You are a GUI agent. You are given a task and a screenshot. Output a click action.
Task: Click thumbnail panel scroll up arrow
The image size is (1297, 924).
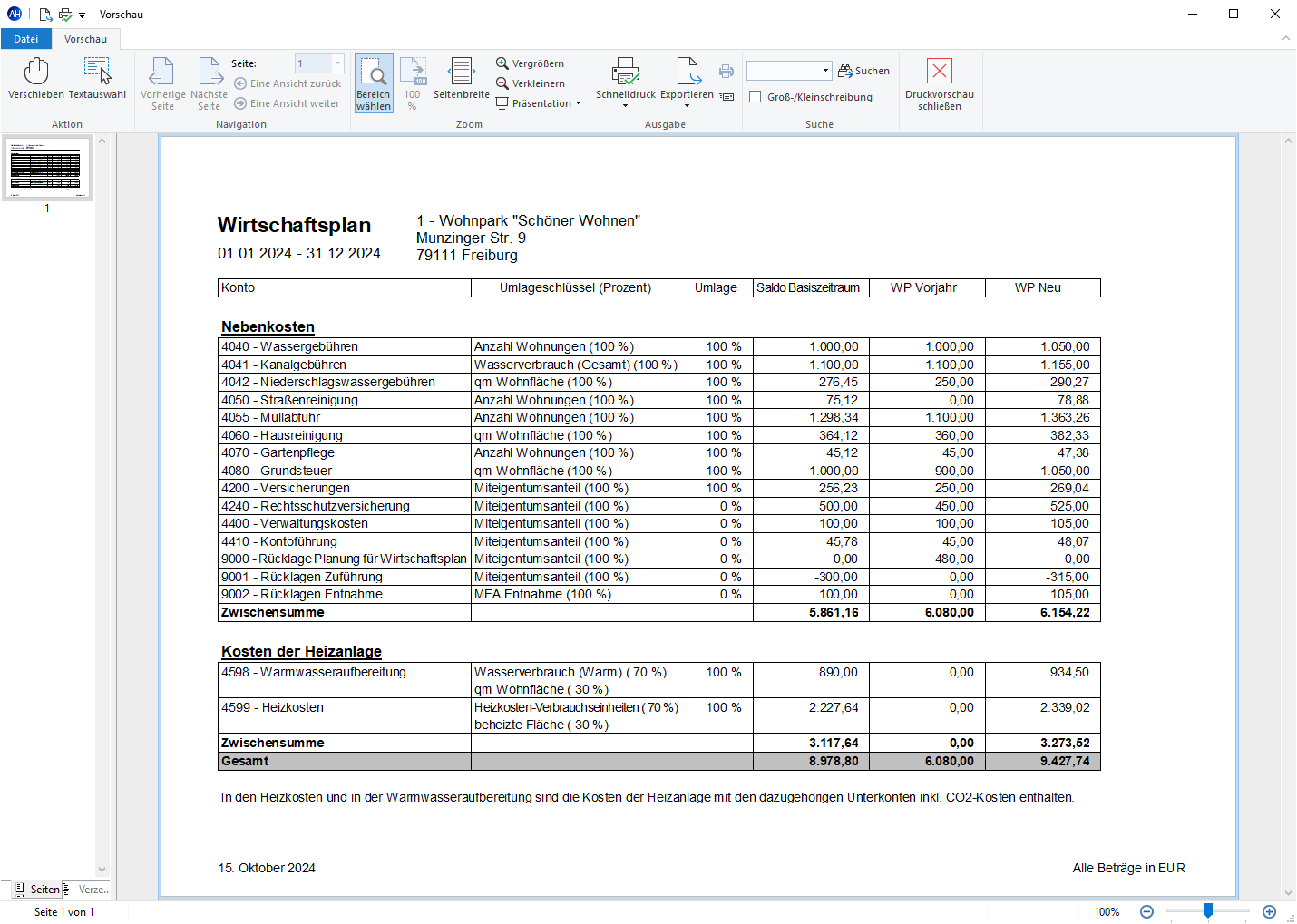point(102,141)
